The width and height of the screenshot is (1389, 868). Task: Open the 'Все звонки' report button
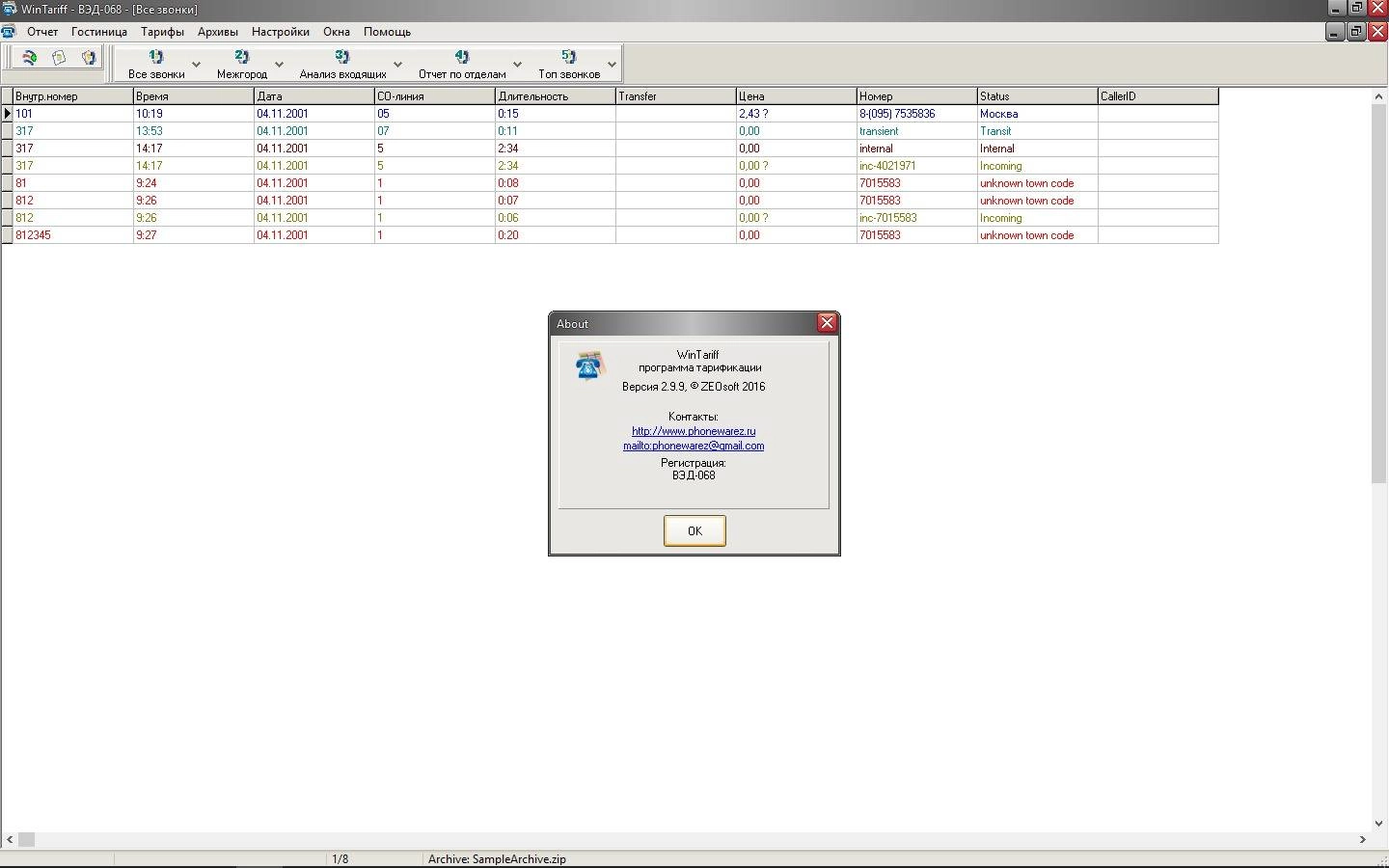point(156,65)
